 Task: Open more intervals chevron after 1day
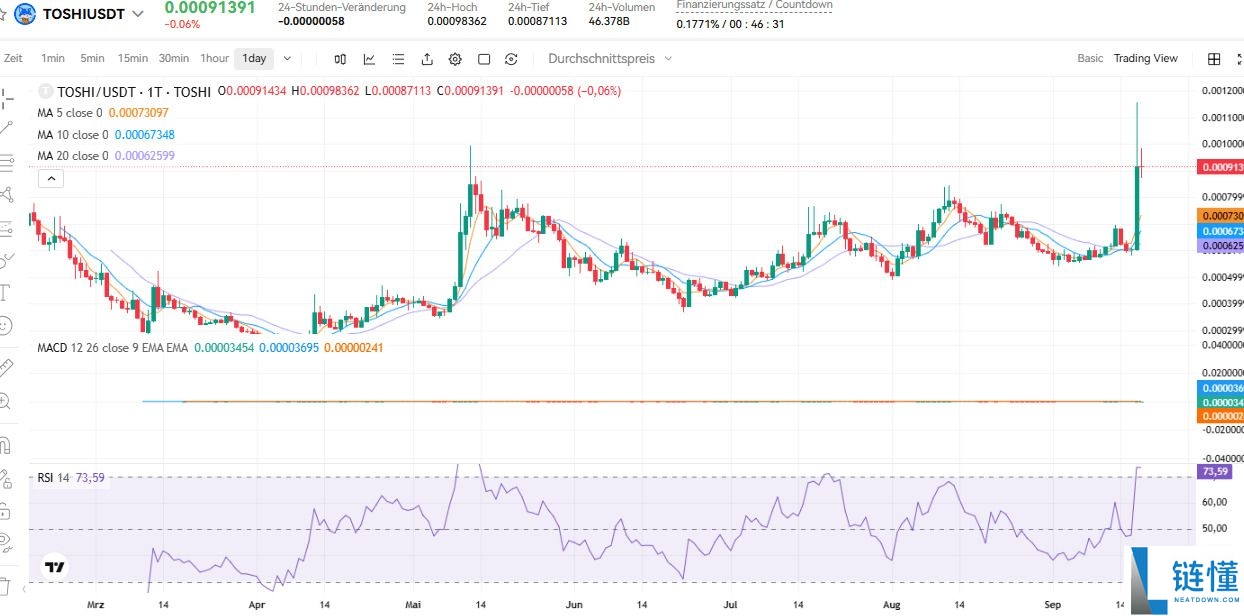pos(288,58)
